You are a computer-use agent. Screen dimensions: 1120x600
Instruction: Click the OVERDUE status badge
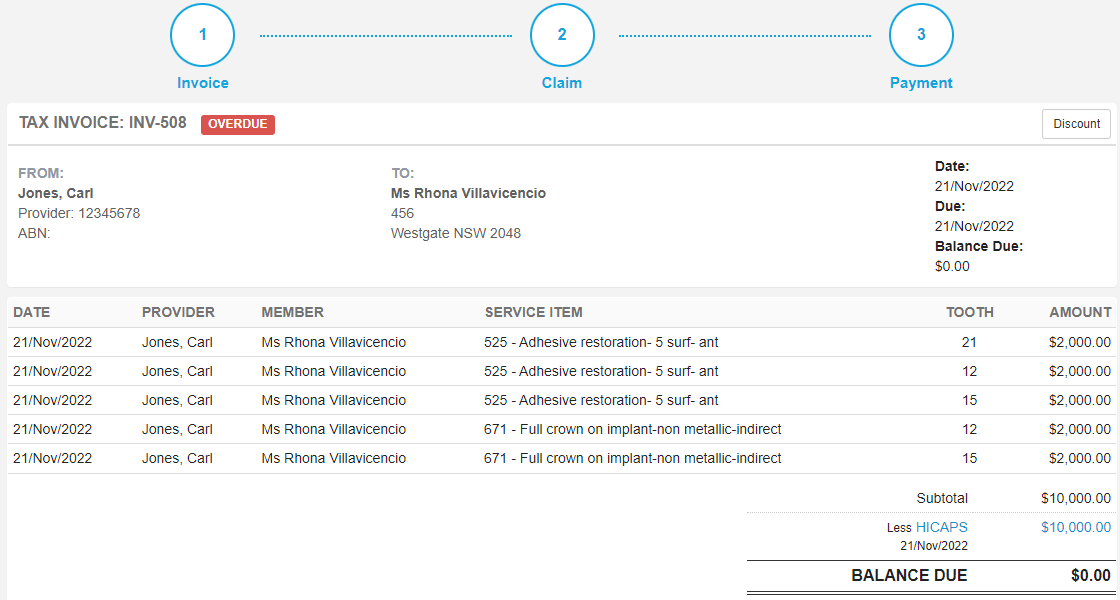tap(238, 124)
